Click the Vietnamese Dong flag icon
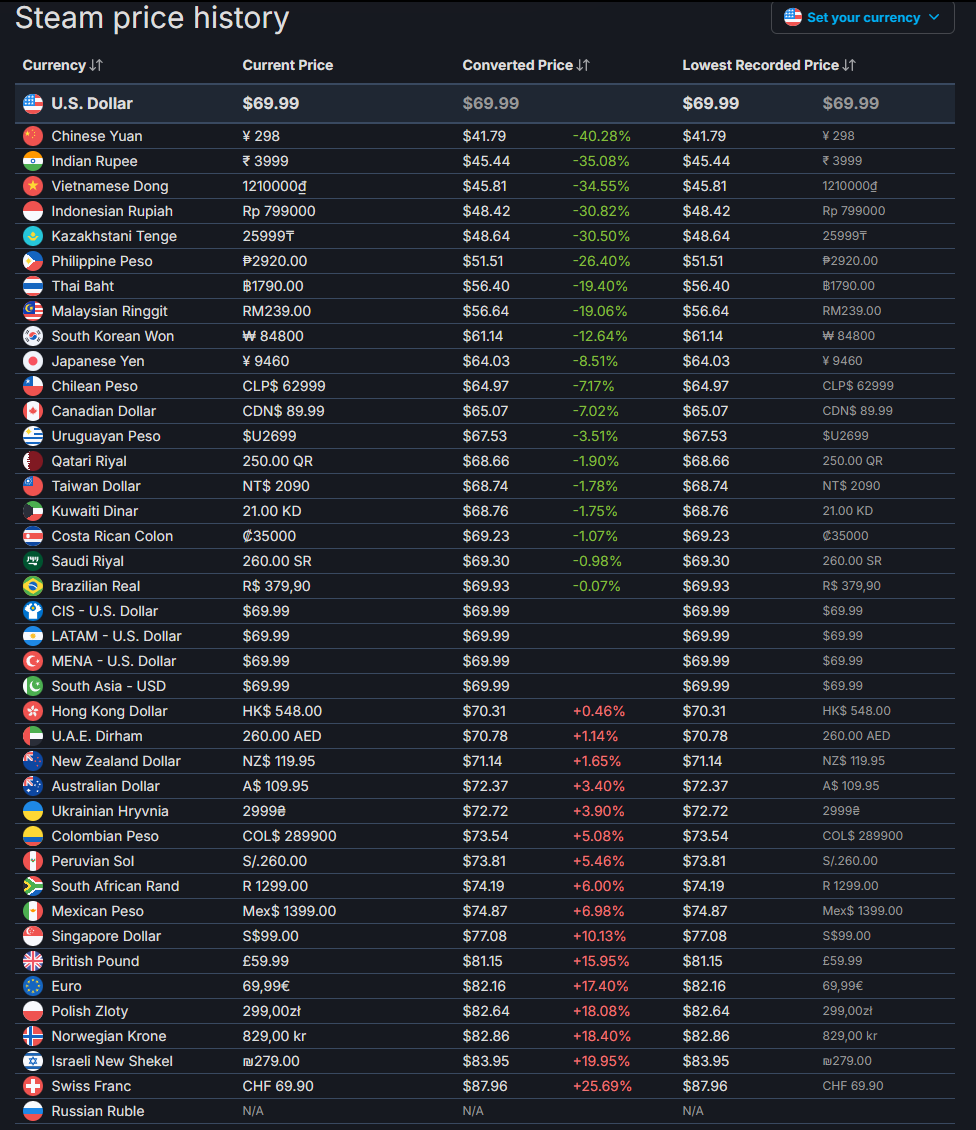Image resolution: width=976 pixels, height=1130 pixels. (x=33, y=186)
